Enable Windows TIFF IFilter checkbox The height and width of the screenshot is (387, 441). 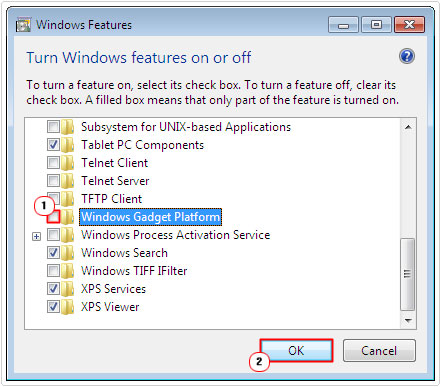(x=53, y=271)
